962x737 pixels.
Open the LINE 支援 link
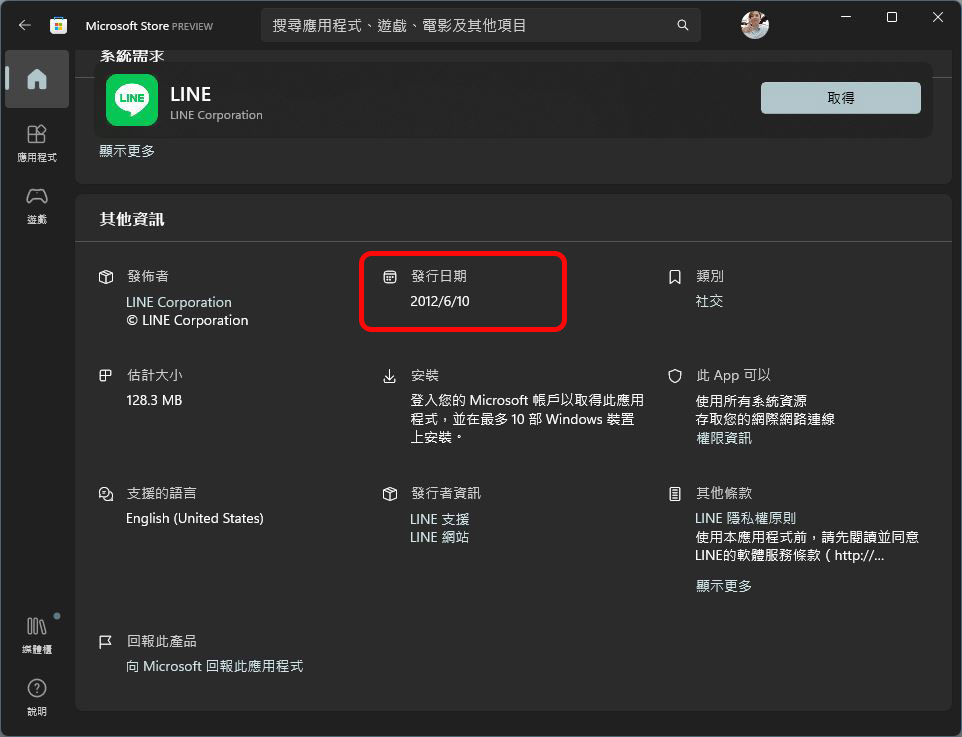point(439,519)
